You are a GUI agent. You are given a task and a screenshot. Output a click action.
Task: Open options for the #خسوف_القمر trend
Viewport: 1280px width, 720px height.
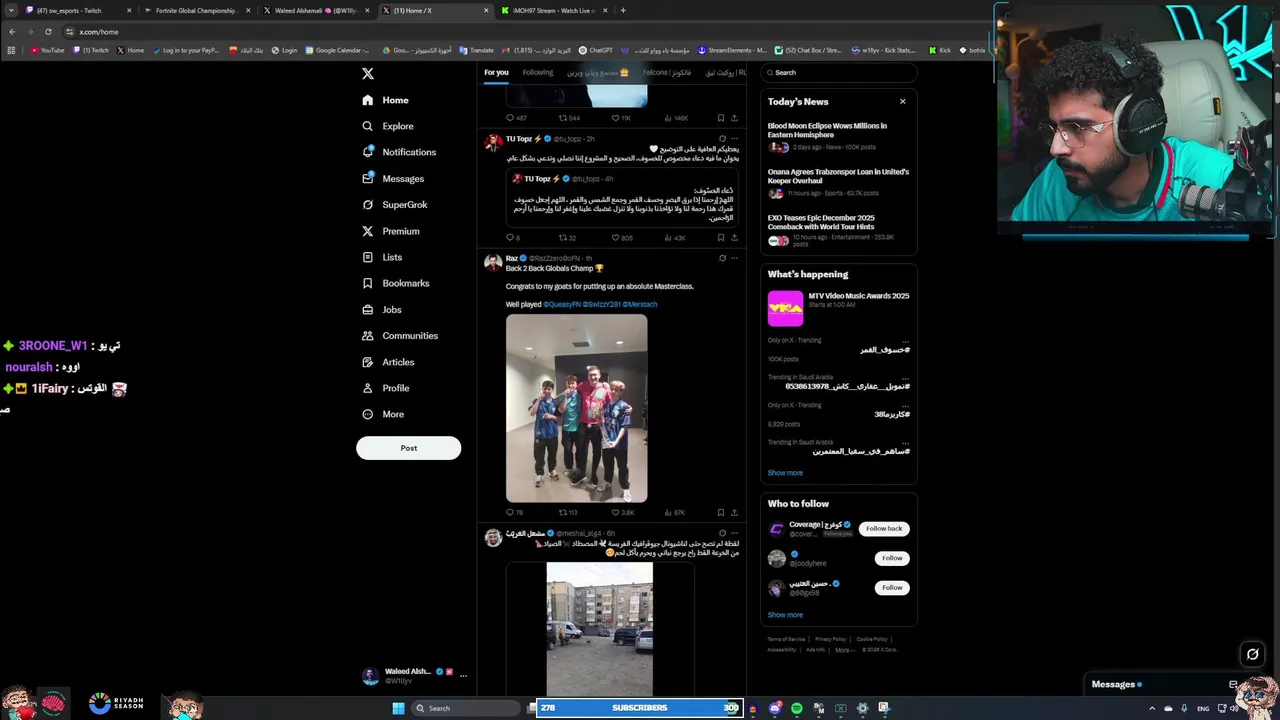click(905, 340)
